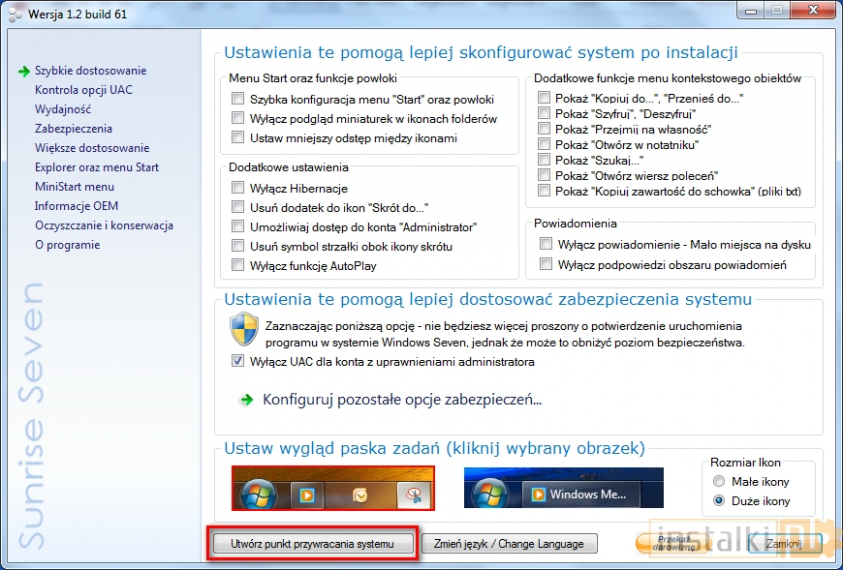Switch to 'Zabezpieczenia' in sidebar
Screen dimensions: 843x570
pyautogui.click(x=74, y=129)
